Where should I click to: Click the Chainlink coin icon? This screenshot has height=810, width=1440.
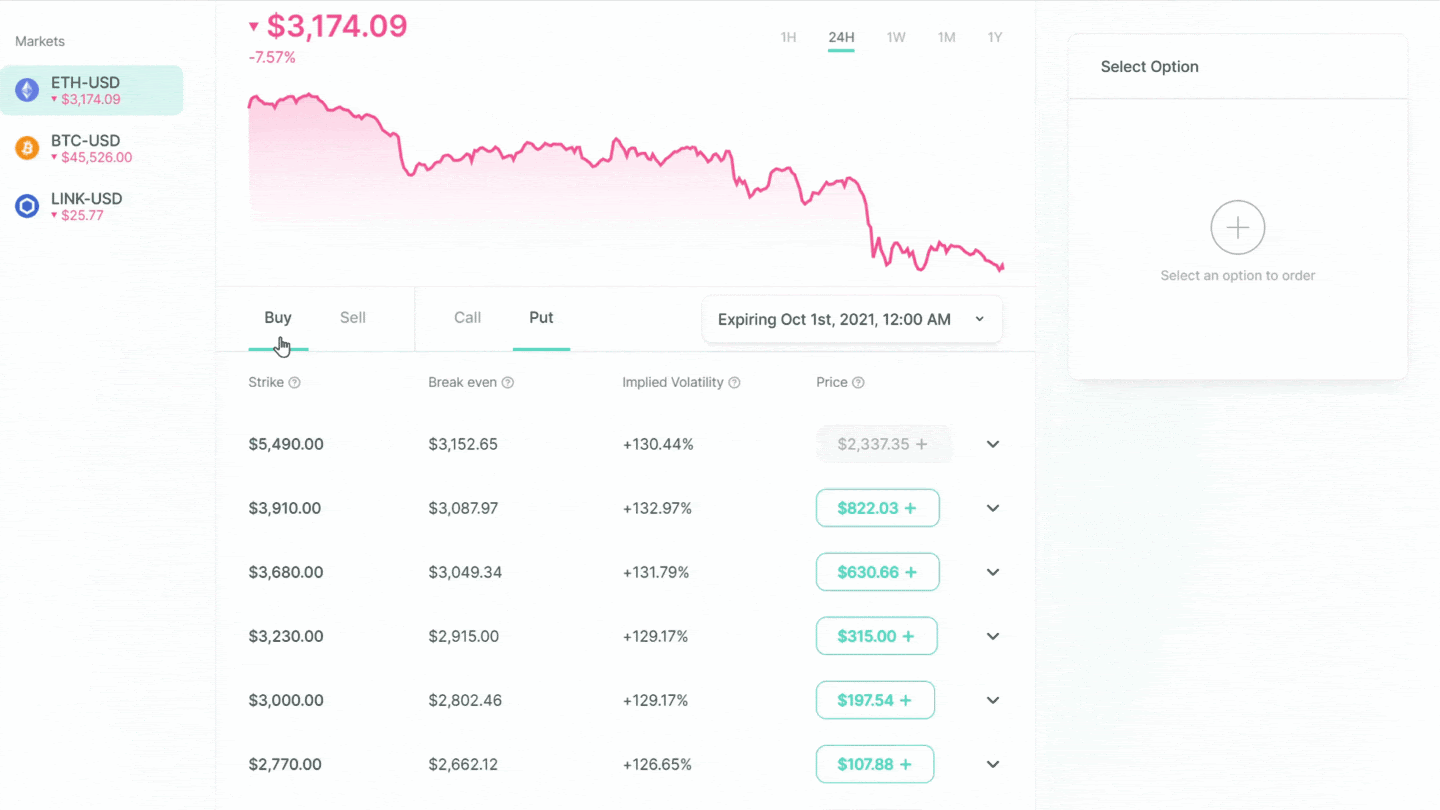click(27, 206)
